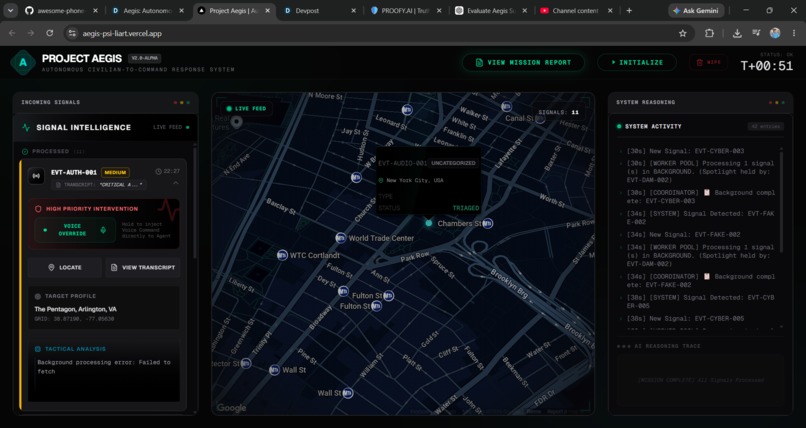
Task: Click the System Activity scrollbar
Action: (x=781, y=200)
